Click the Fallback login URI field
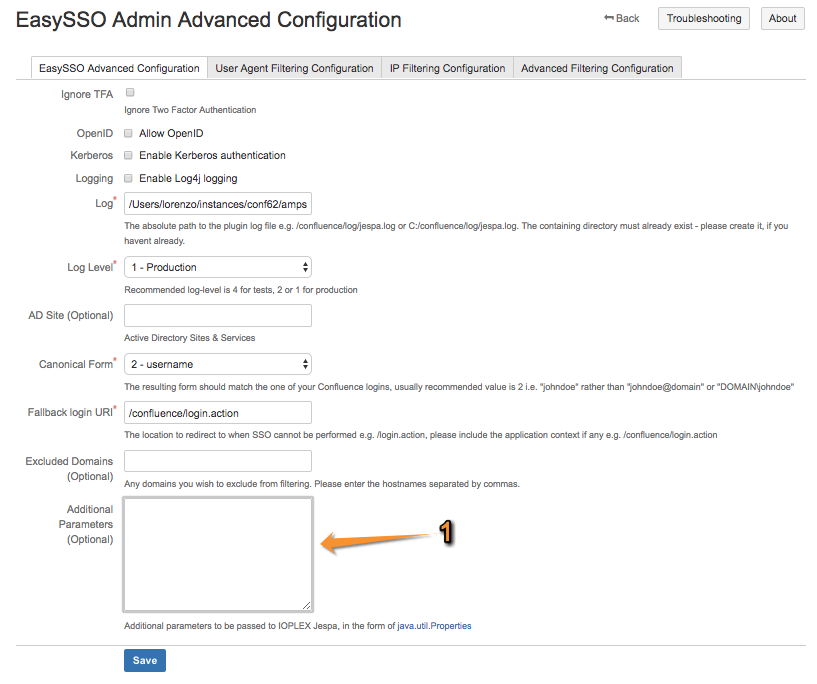 pyautogui.click(x=217, y=412)
